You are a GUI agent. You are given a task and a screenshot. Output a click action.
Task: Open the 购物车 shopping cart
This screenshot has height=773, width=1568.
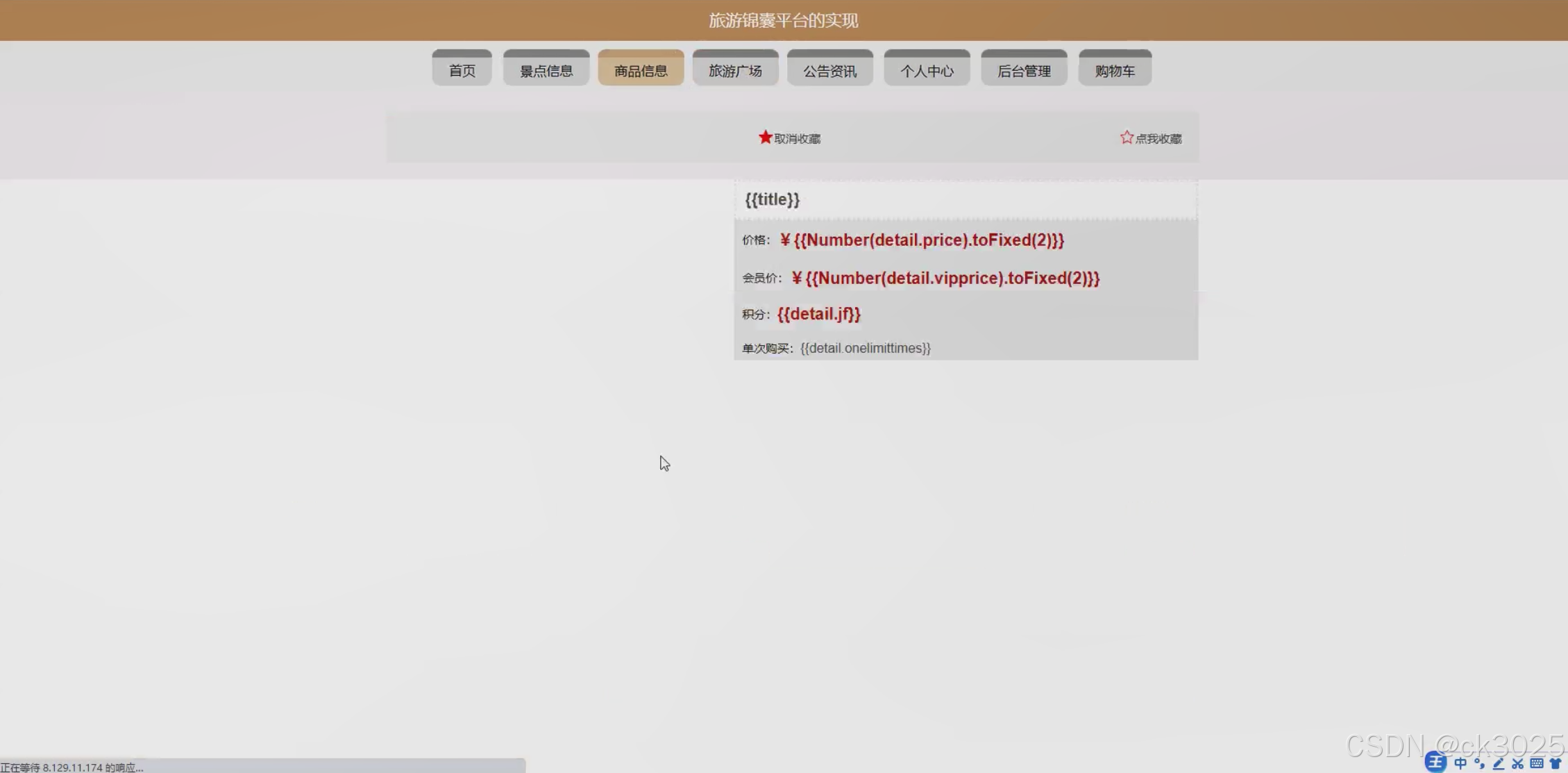point(1115,70)
